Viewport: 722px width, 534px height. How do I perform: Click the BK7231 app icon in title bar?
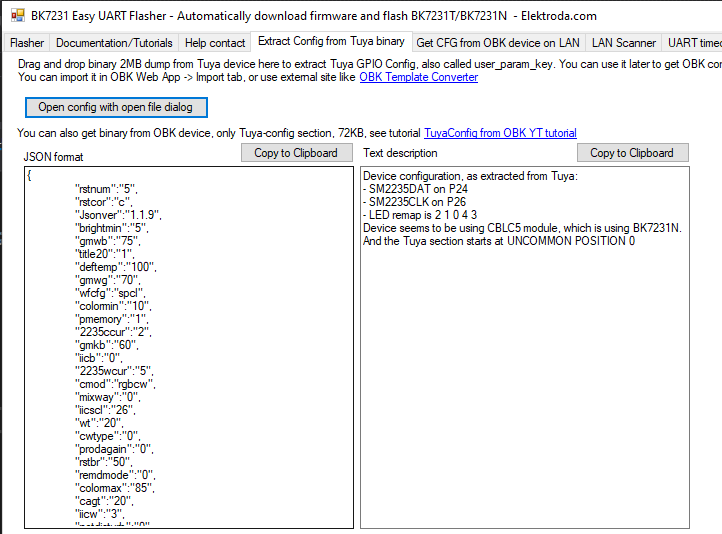tap(18, 16)
